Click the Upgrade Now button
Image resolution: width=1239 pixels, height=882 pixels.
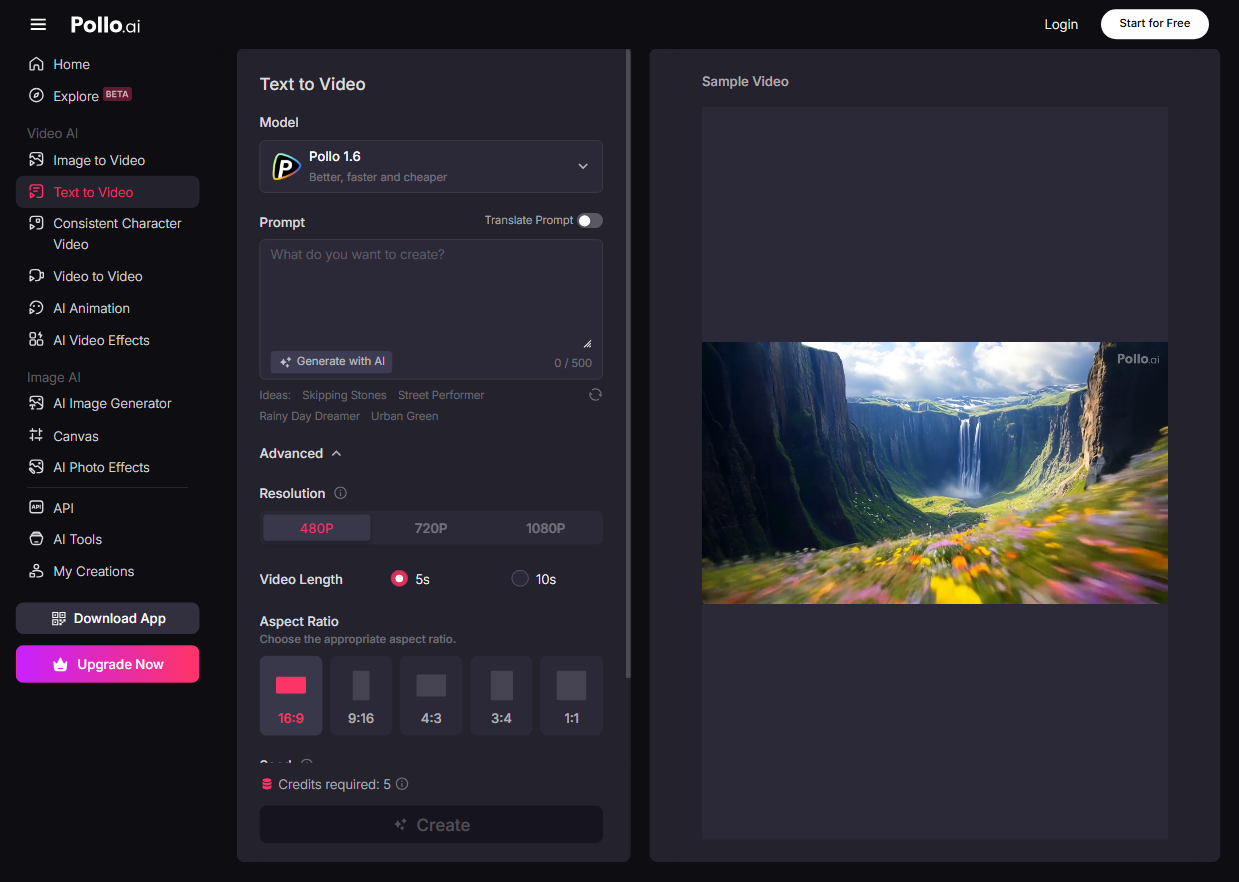[107, 664]
